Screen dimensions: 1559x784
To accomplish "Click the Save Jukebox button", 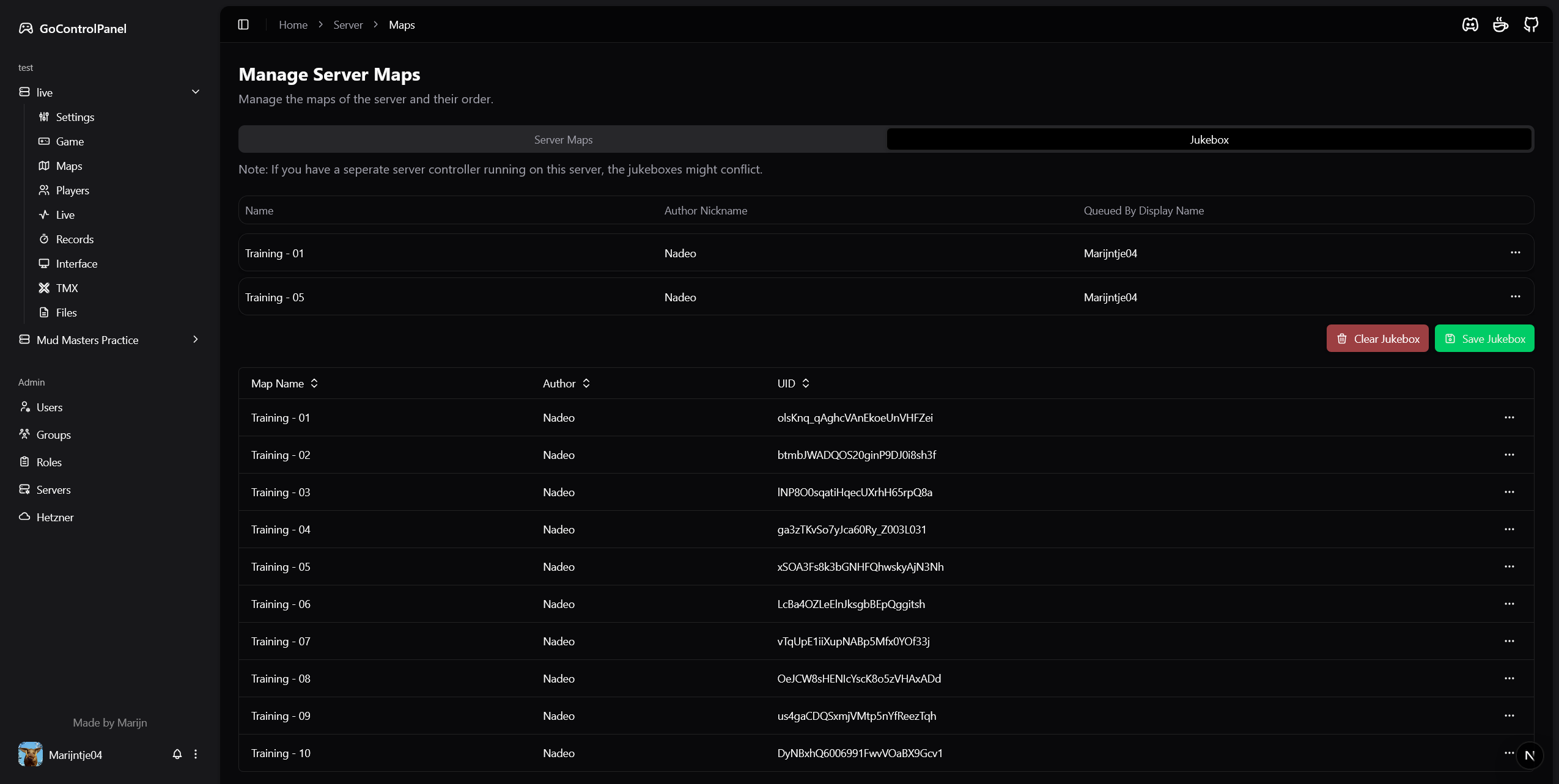I will pyautogui.click(x=1484, y=339).
